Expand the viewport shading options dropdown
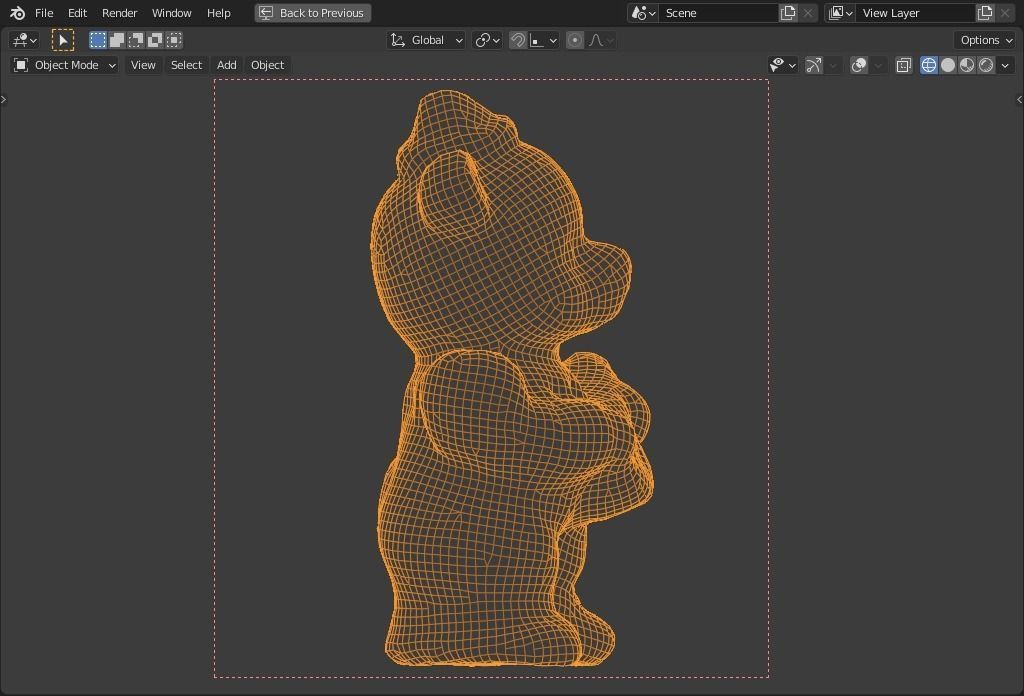Viewport: 1024px width, 696px height. 1005,65
